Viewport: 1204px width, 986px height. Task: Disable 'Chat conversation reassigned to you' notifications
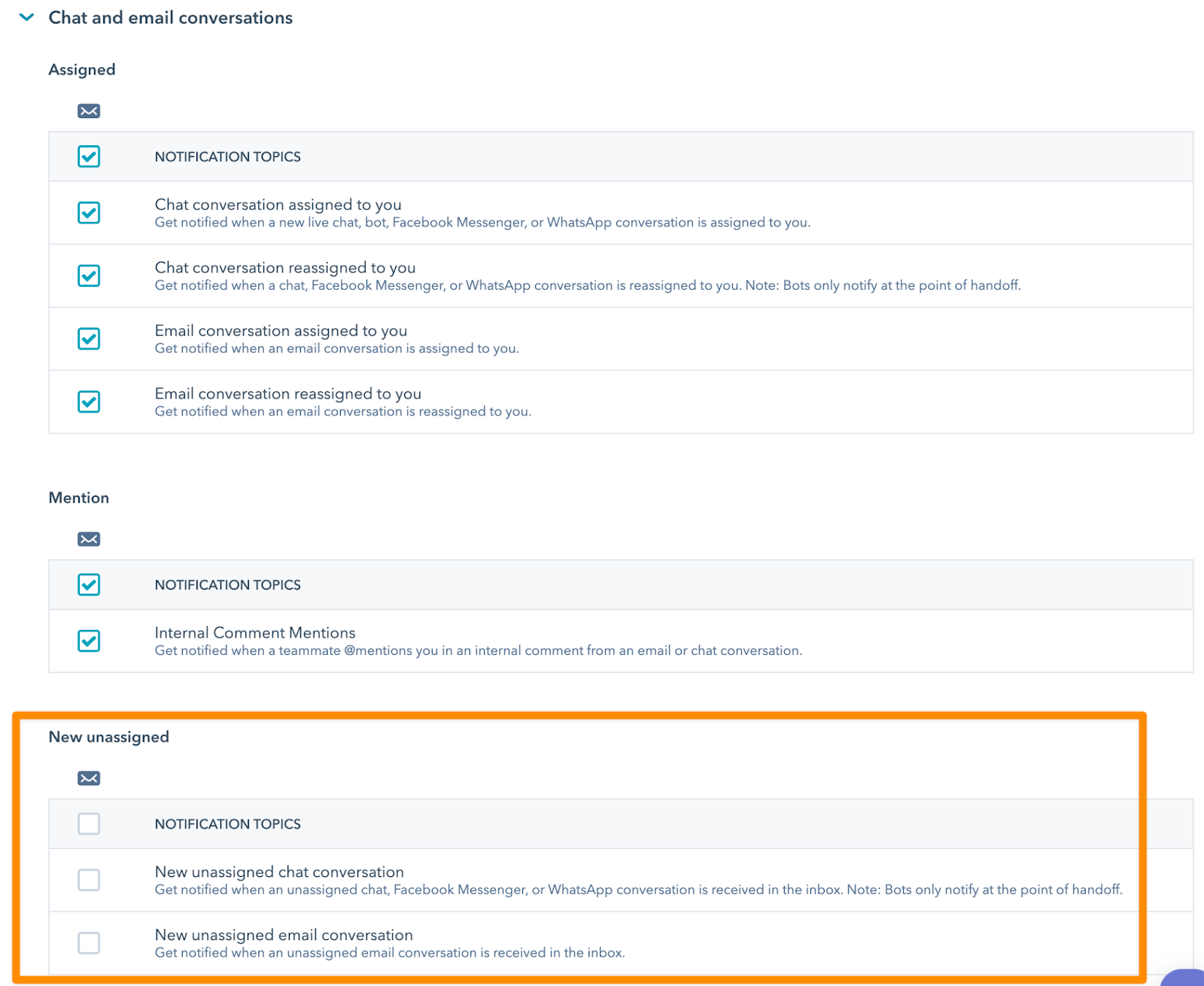point(88,275)
